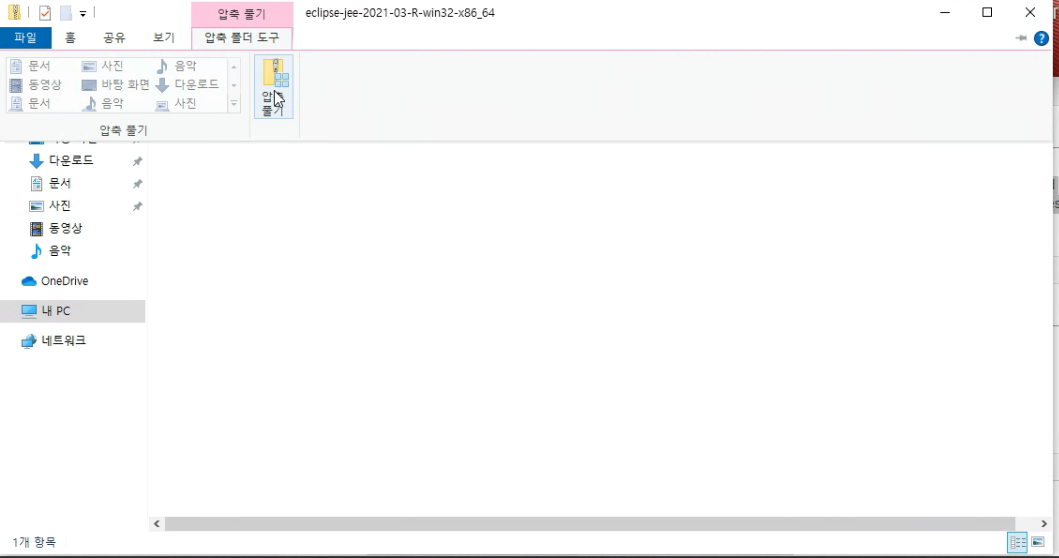Viewport: 1059px width, 558px height.
Task: Select 내 PC in the navigation pane
Action: [x=72, y=311]
